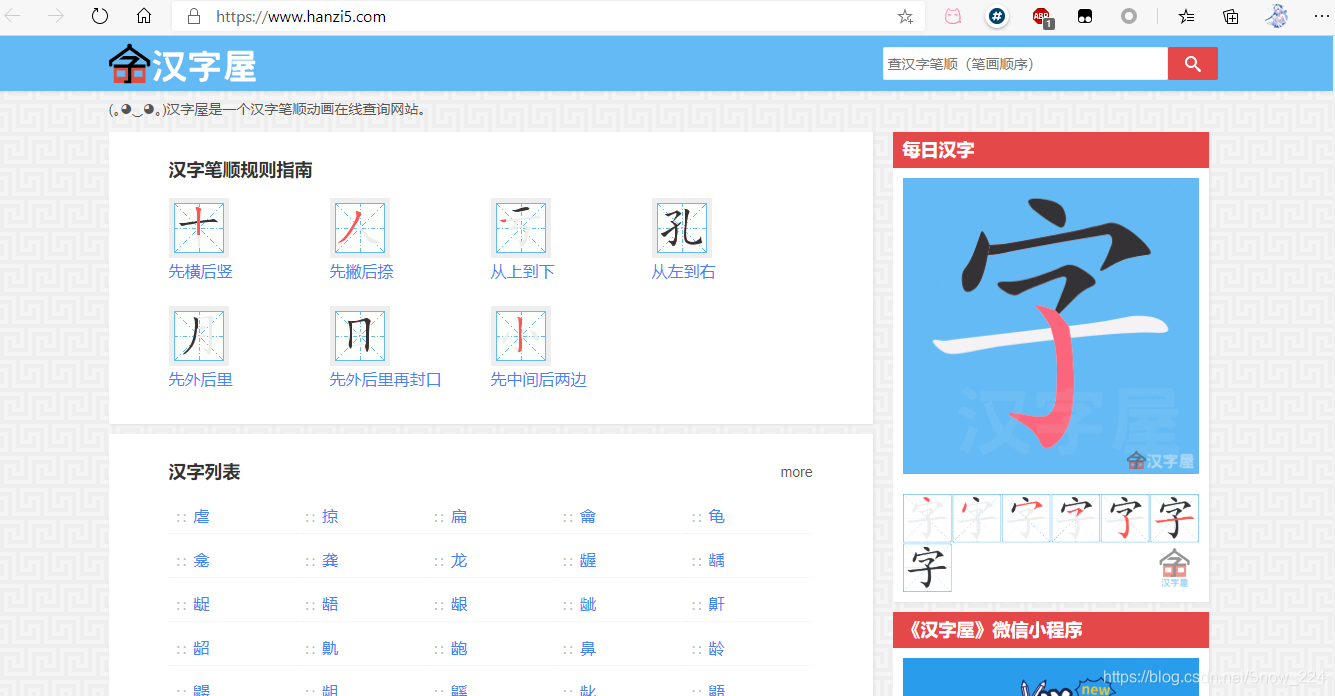Open the 先横后竖 rule link
Screen dimensions: 1335x696
point(200,272)
